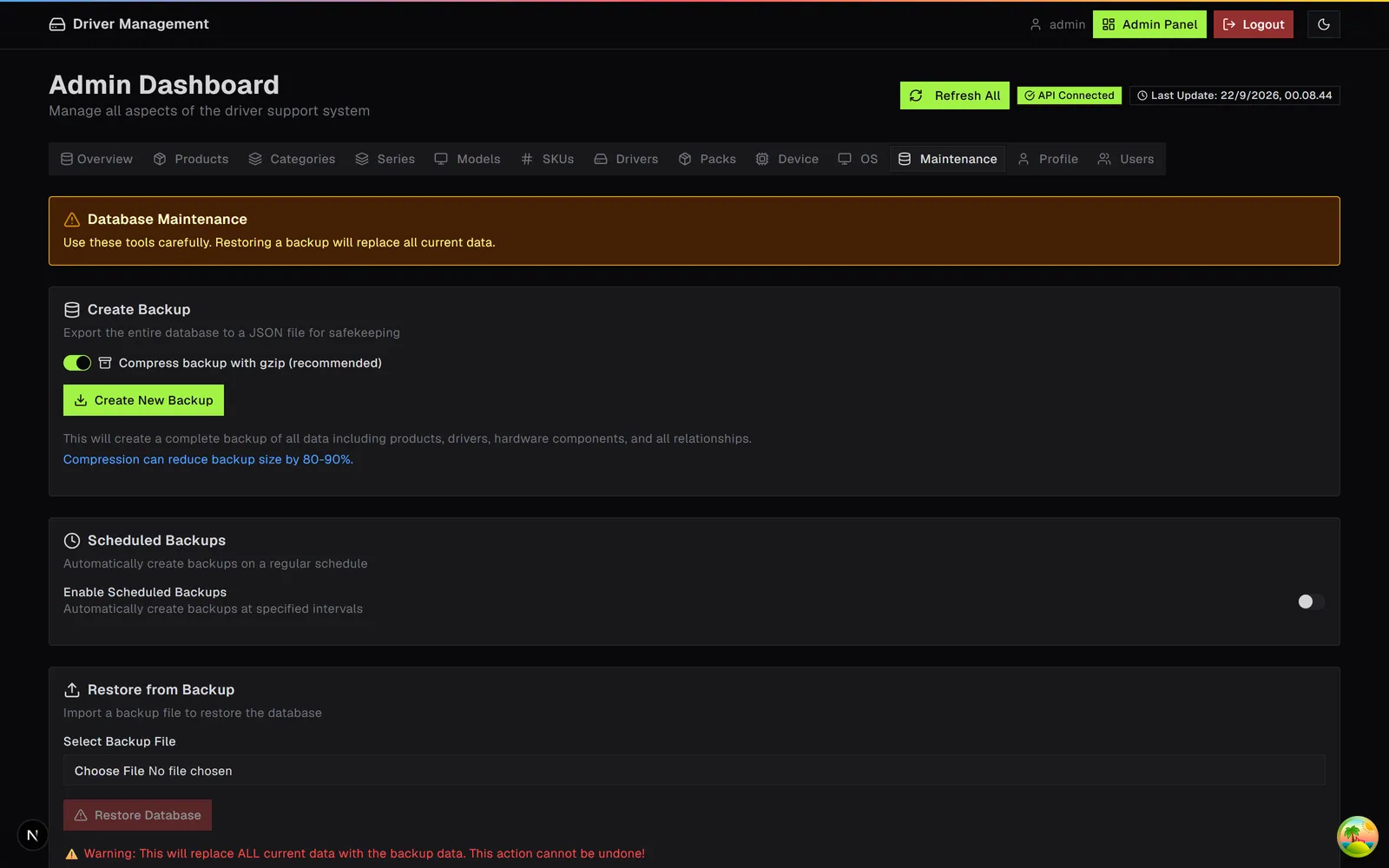Click the Logout button

(1254, 24)
